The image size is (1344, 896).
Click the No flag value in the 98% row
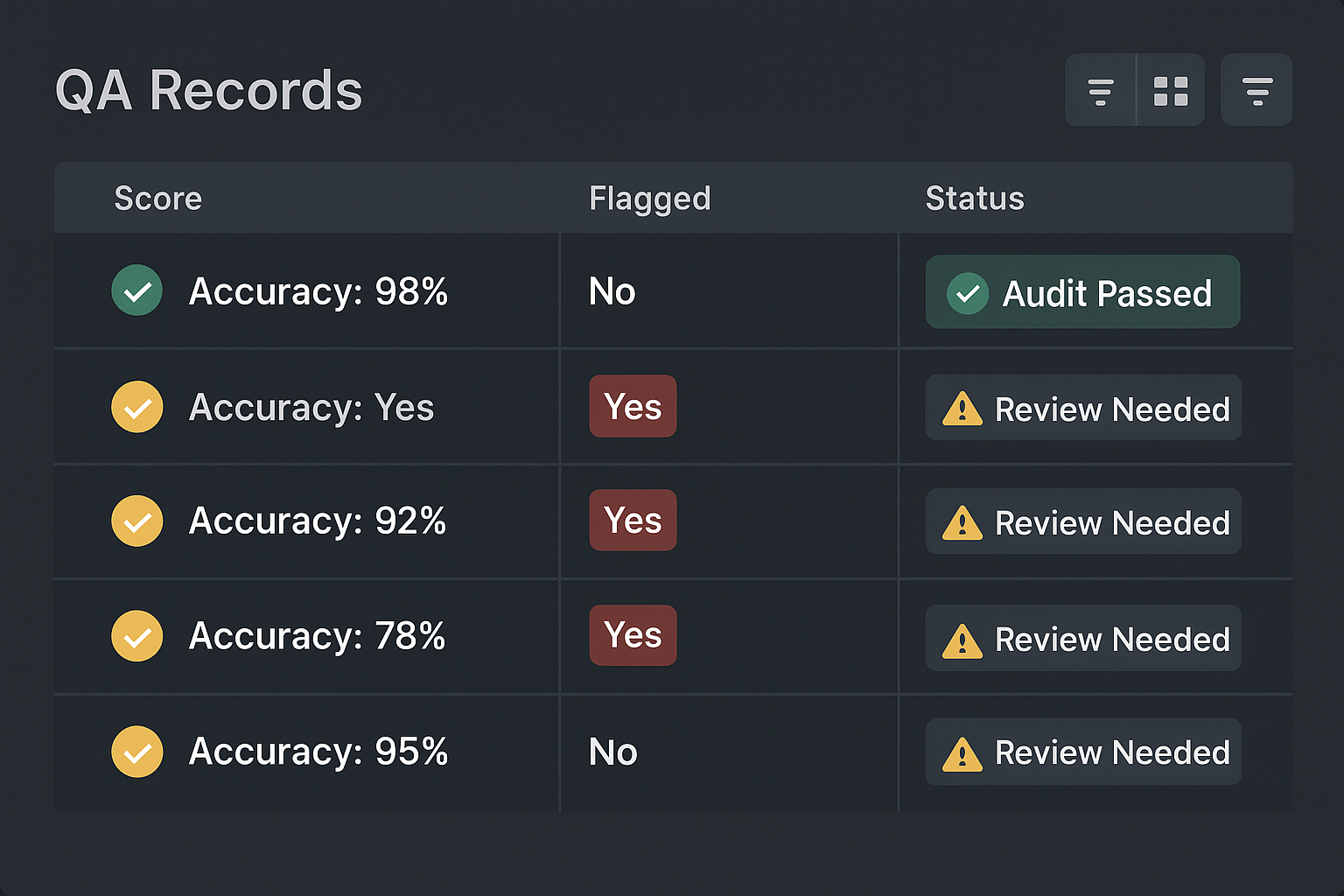612,291
